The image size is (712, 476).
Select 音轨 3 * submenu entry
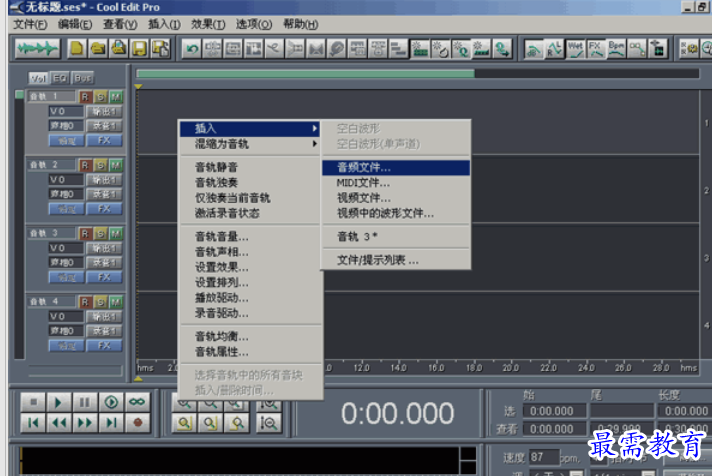click(x=396, y=237)
